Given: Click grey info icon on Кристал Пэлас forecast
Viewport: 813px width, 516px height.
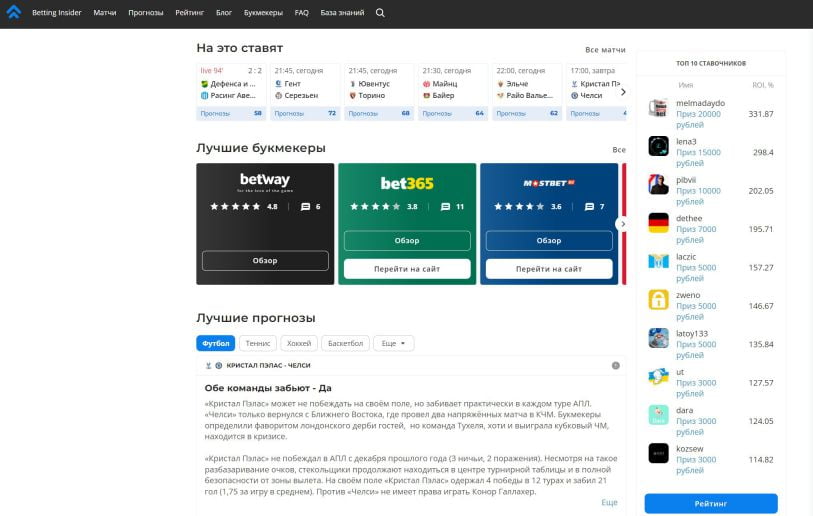Looking at the screenshot, I should (615, 366).
